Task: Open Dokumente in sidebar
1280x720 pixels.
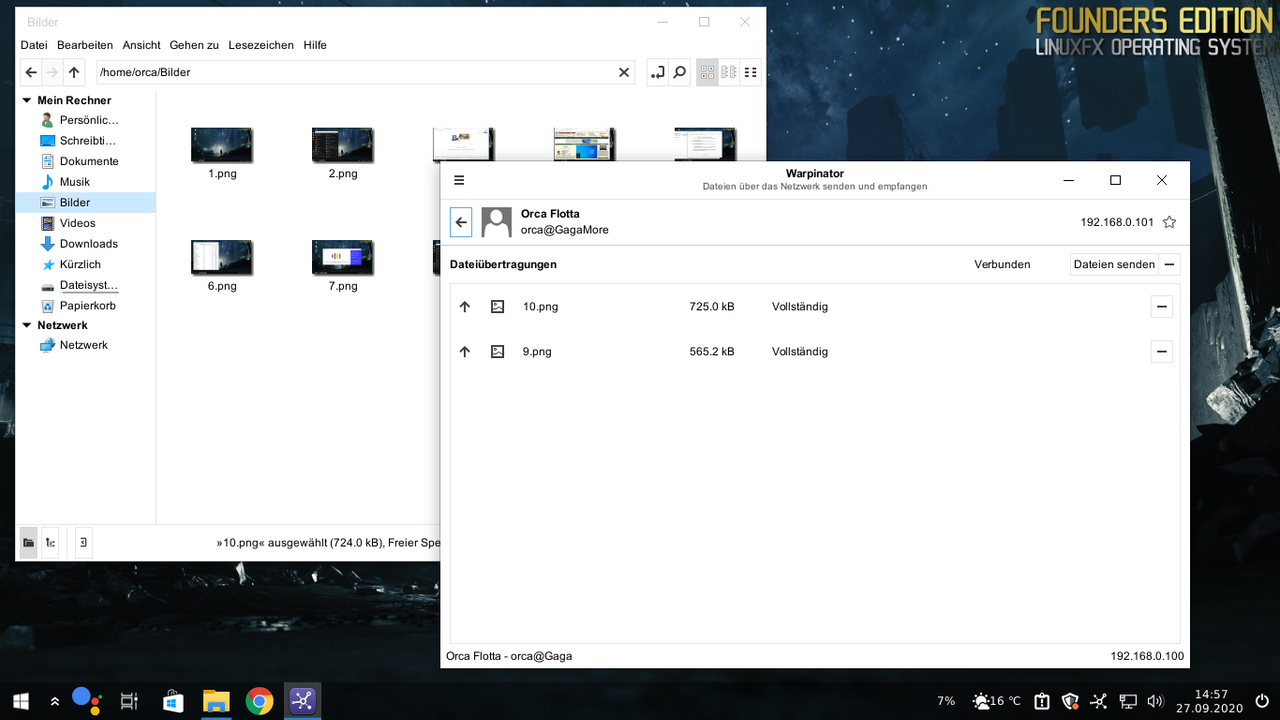Action: coord(87,161)
